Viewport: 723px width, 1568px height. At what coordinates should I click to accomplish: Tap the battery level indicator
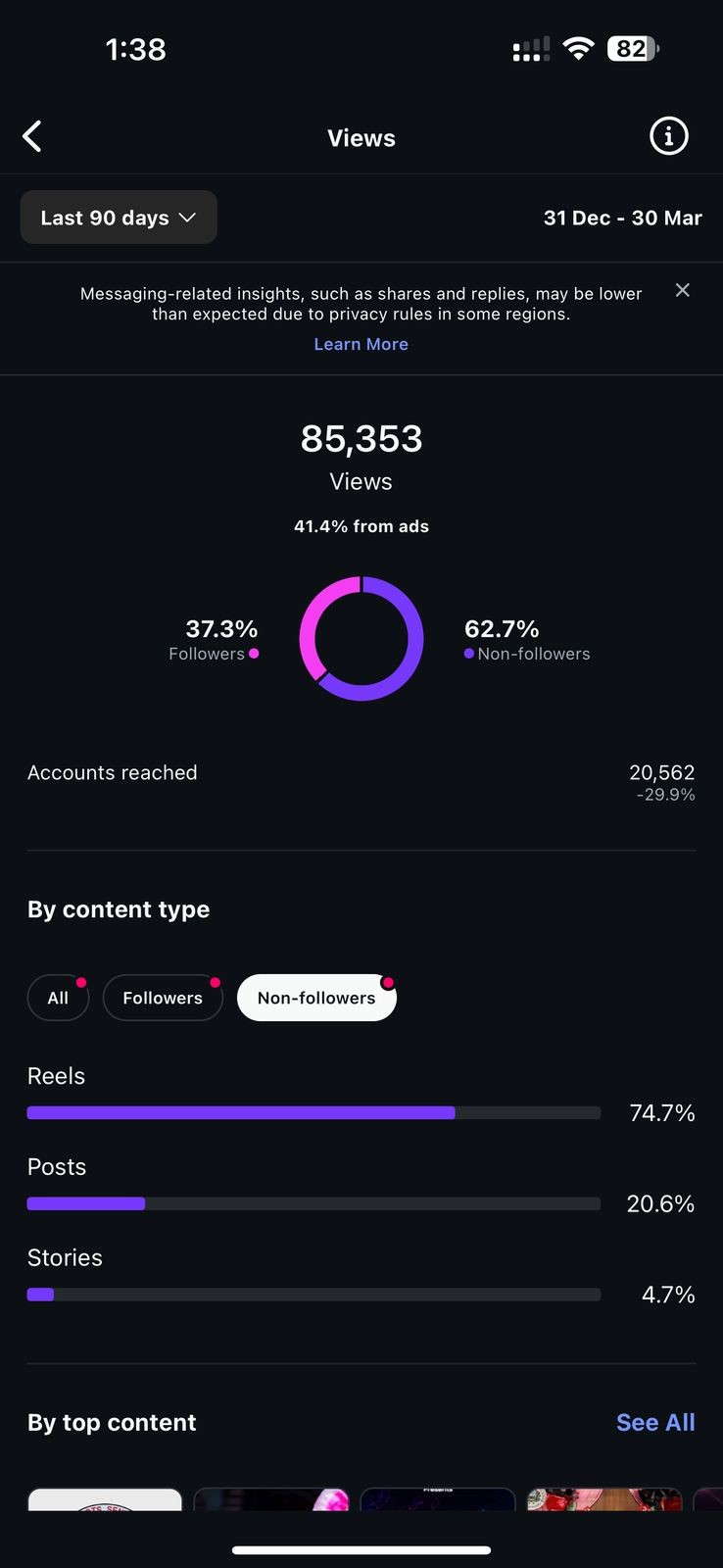tap(634, 48)
